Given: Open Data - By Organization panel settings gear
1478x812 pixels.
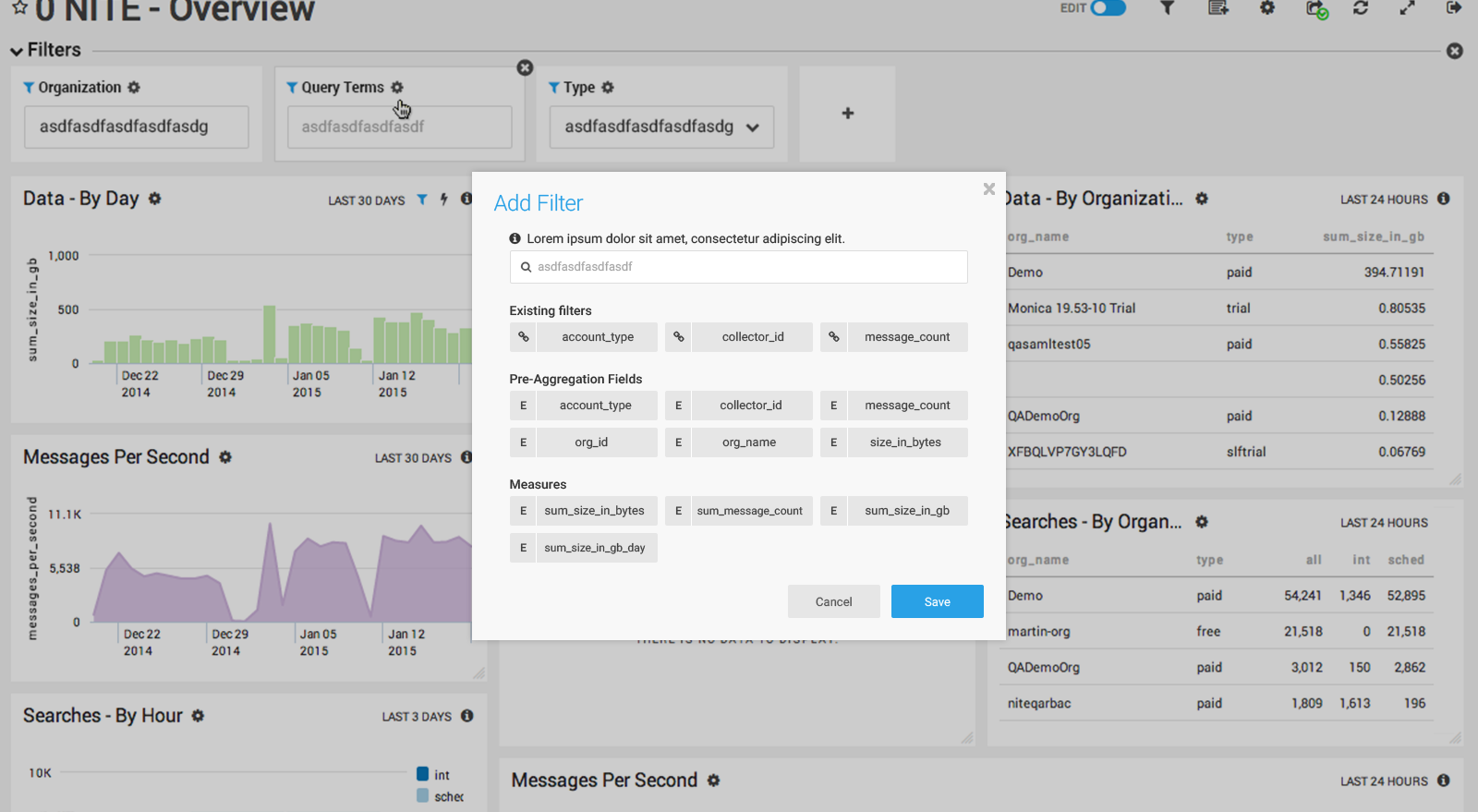Looking at the screenshot, I should point(1202,199).
